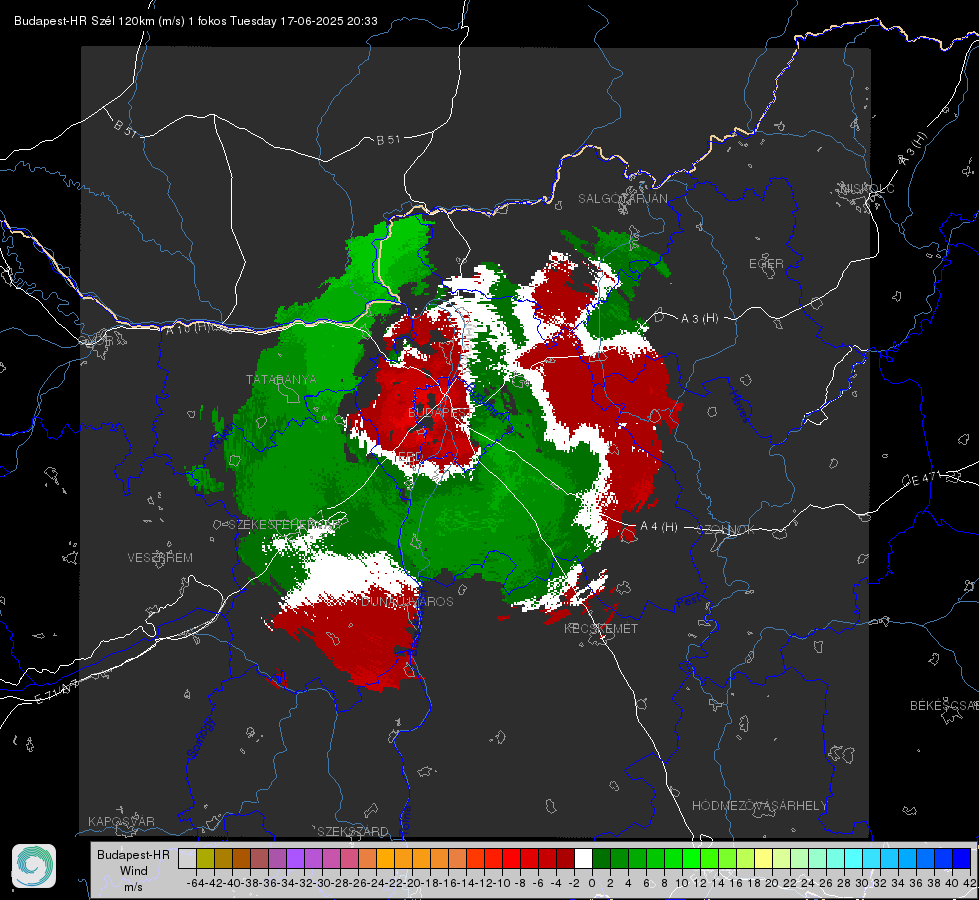The image size is (979, 900).
Task: Click the dark green swatch between 0 and 2
Action: 601,858
